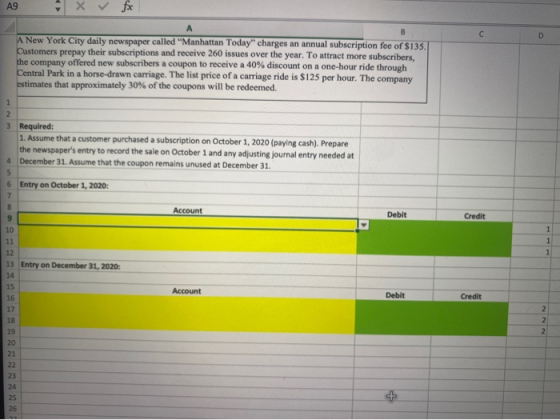Select row header 20
The height and width of the screenshot is (420, 560).
(11, 342)
